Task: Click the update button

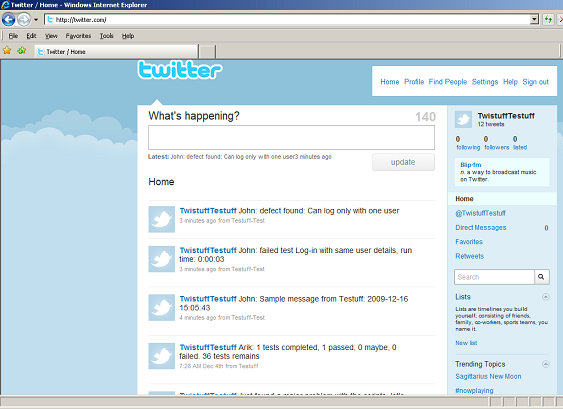Action: click(x=403, y=162)
